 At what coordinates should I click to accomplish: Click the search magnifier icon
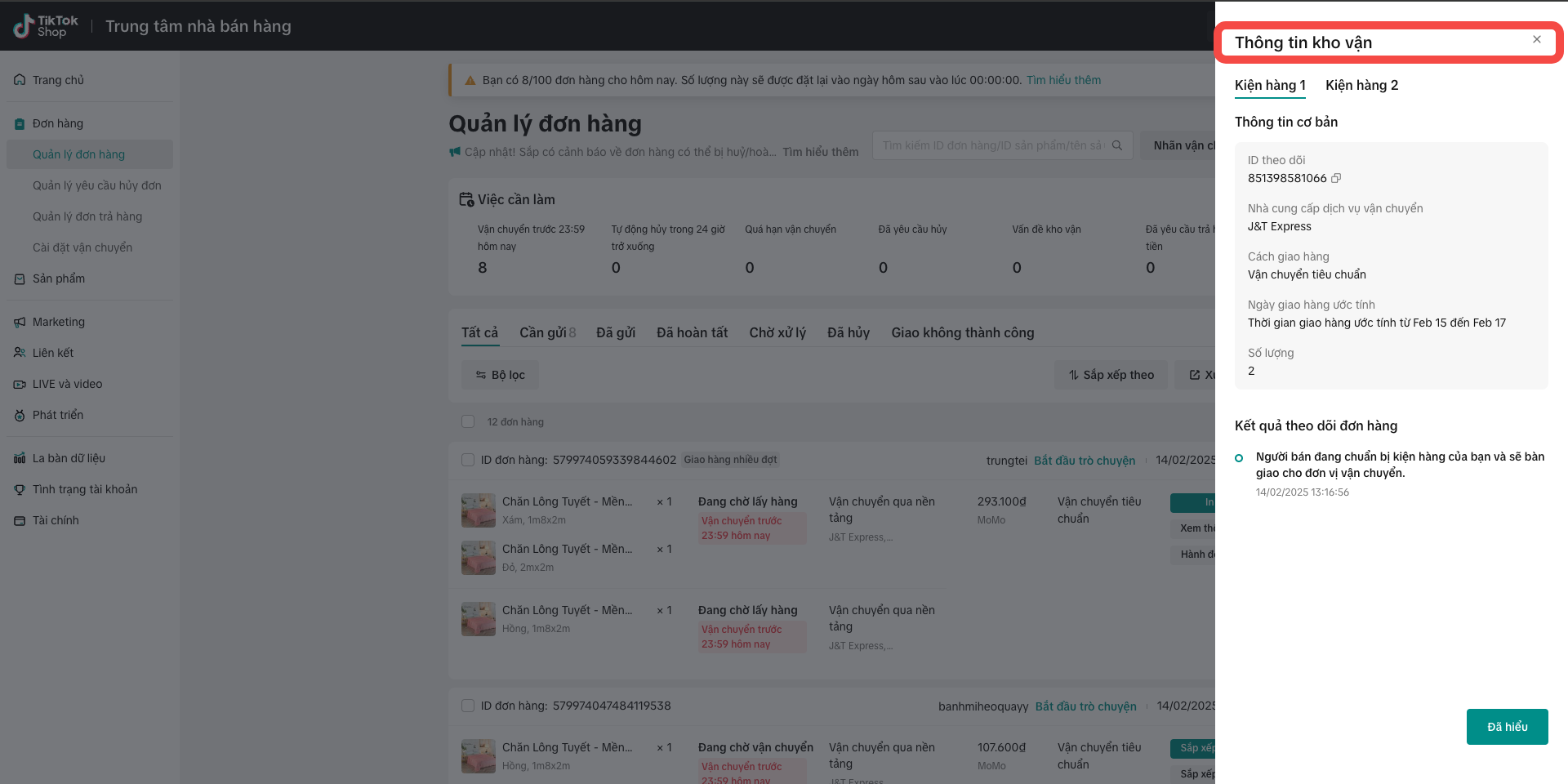pyautogui.click(x=1116, y=145)
